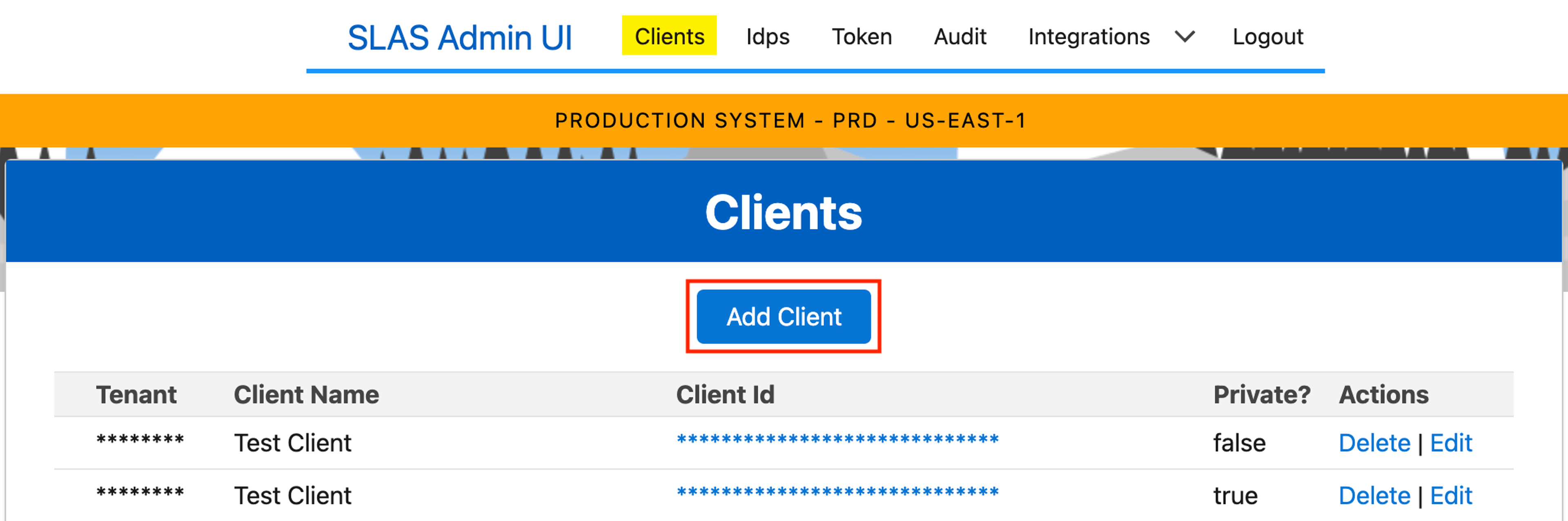Expand the Integrations dropdown chevron
The height and width of the screenshot is (521, 1568).
(x=1185, y=37)
